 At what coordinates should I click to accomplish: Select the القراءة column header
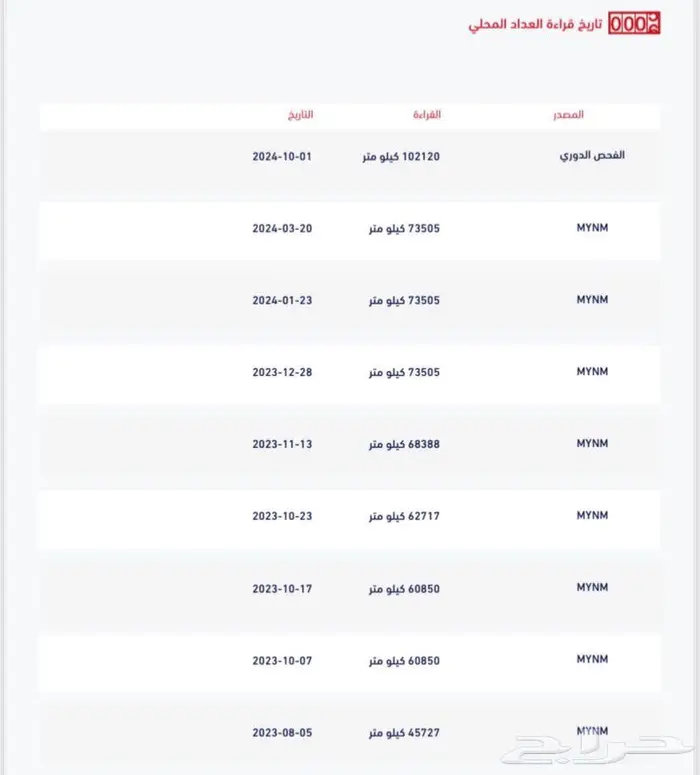point(427,115)
